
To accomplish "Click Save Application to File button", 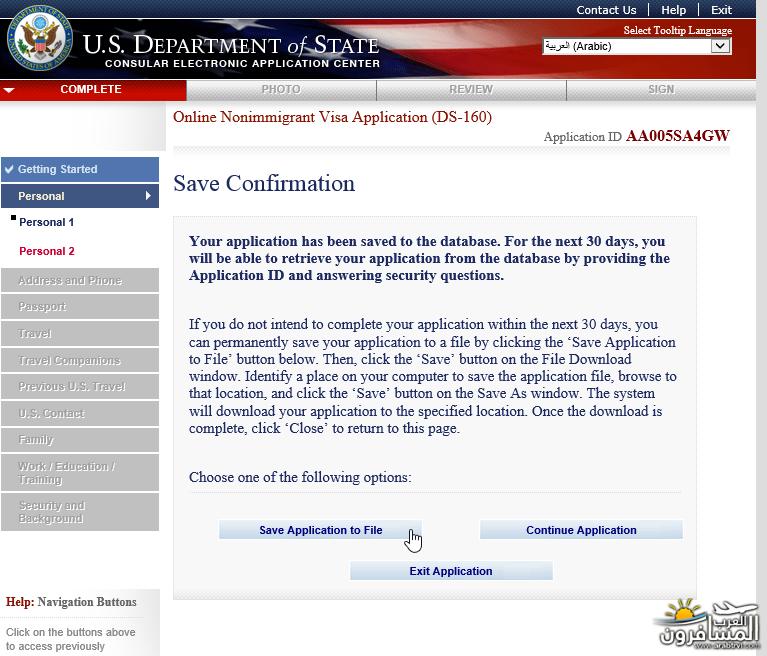I will (x=320, y=530).
